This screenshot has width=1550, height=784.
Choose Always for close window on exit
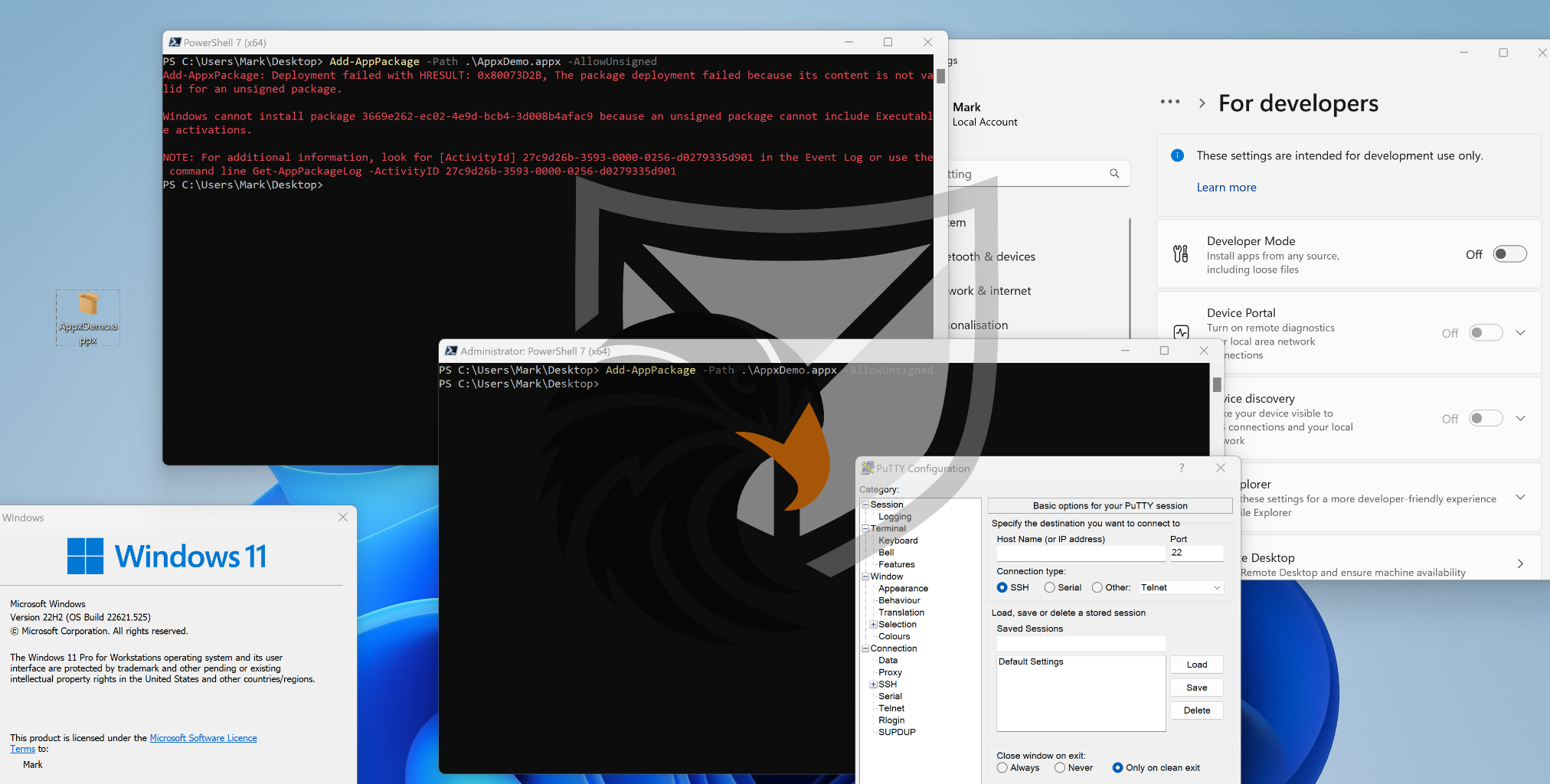pos(1002,767)
